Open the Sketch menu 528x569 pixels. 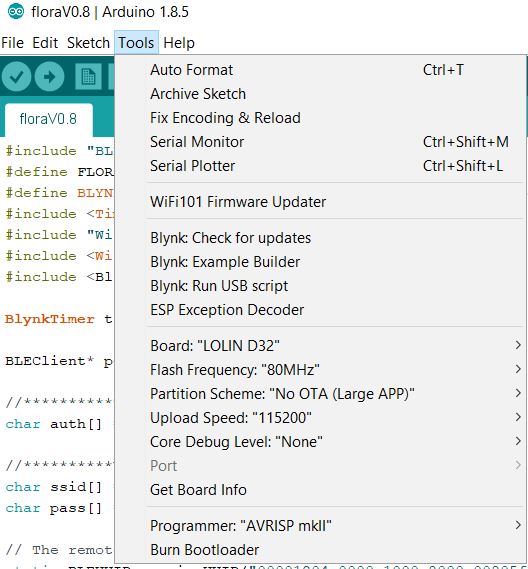click(88, 42)
